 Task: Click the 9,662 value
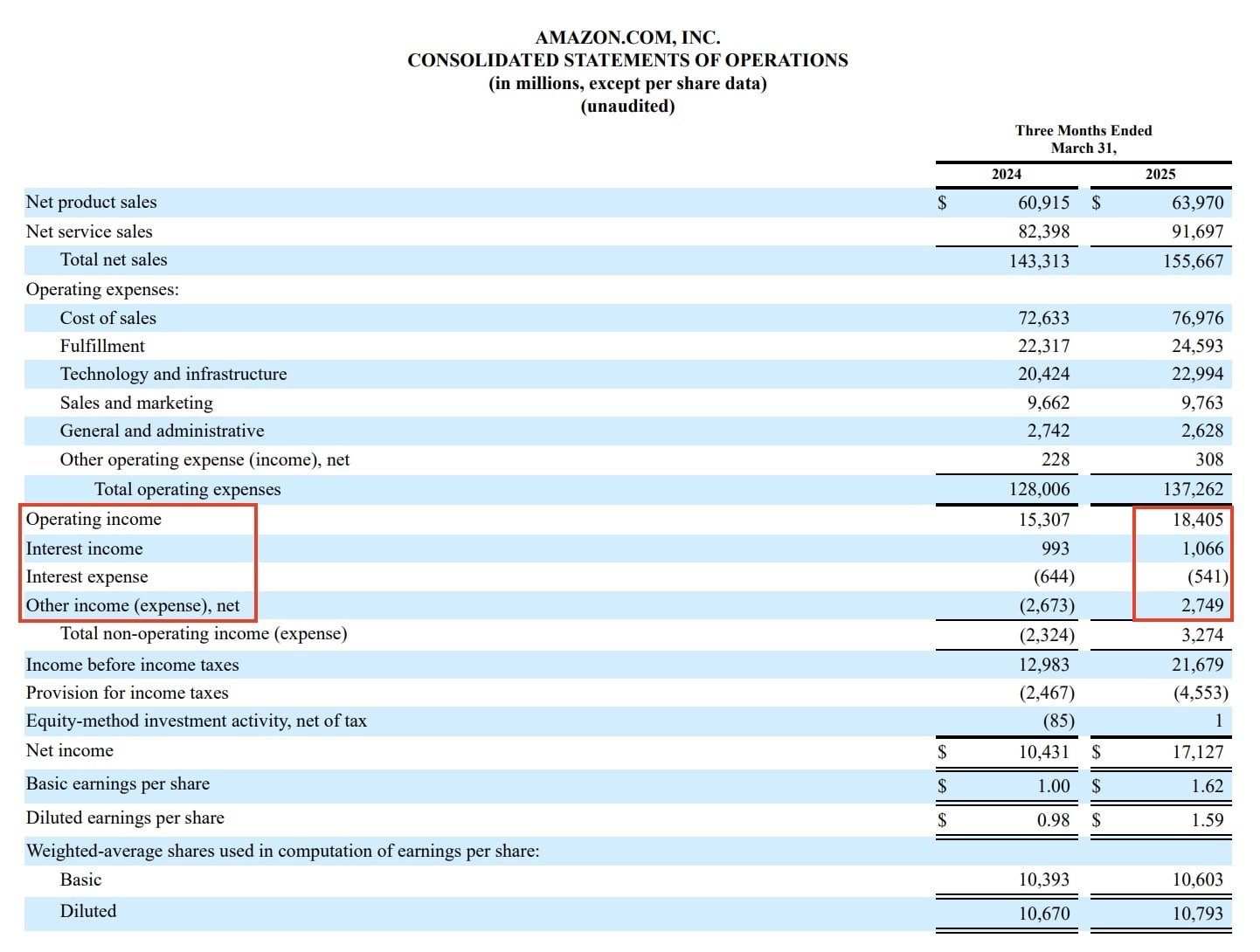pyautogui.click(x=1048, y=403)
